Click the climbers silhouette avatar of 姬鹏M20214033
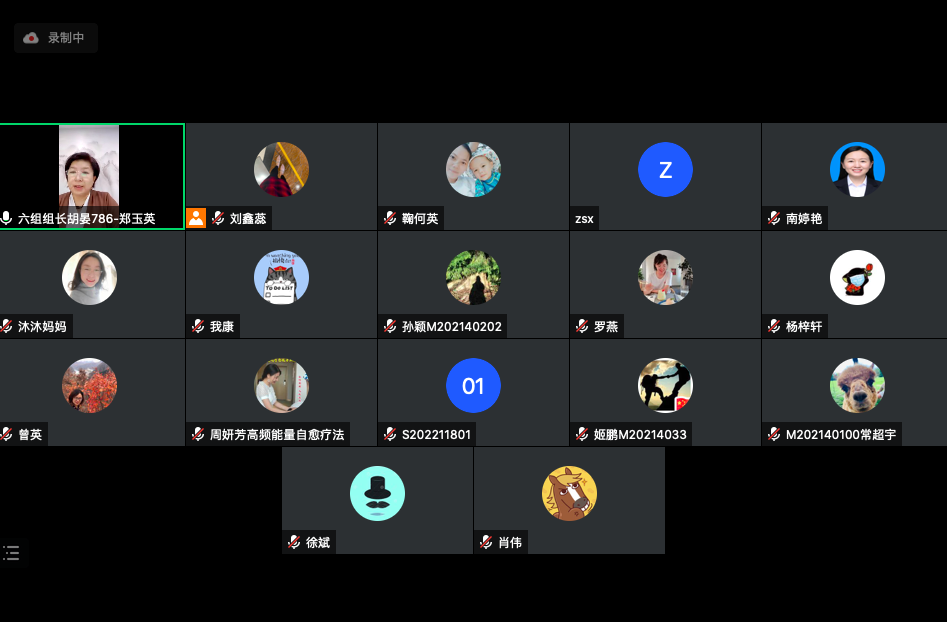 pos(665,385)
